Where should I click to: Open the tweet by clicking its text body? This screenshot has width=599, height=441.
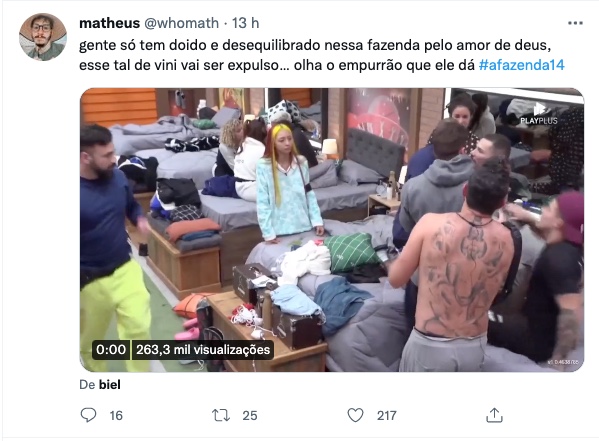click(322, 55)
